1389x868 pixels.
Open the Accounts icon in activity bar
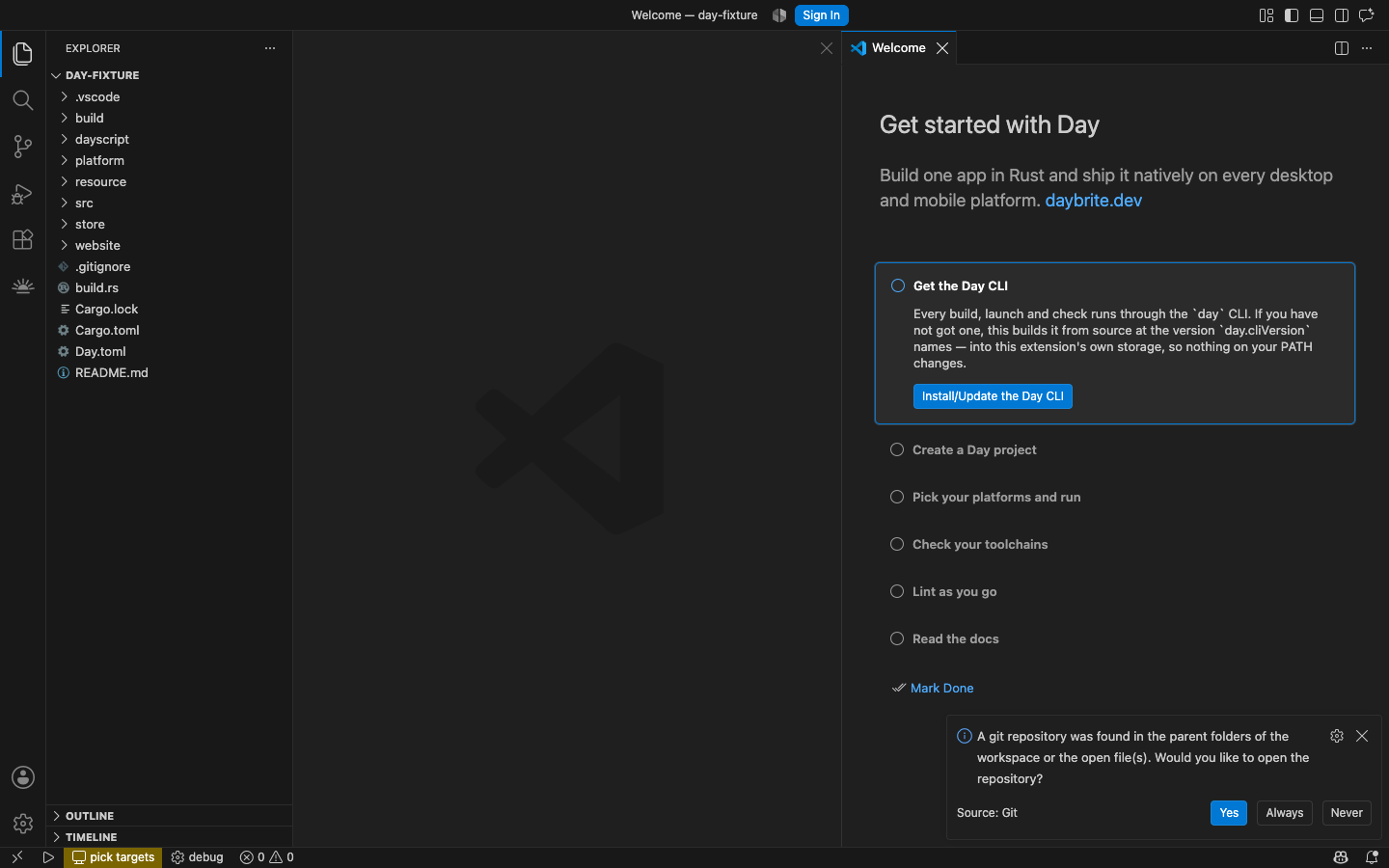pyautogui.click(x=23, y=777)
